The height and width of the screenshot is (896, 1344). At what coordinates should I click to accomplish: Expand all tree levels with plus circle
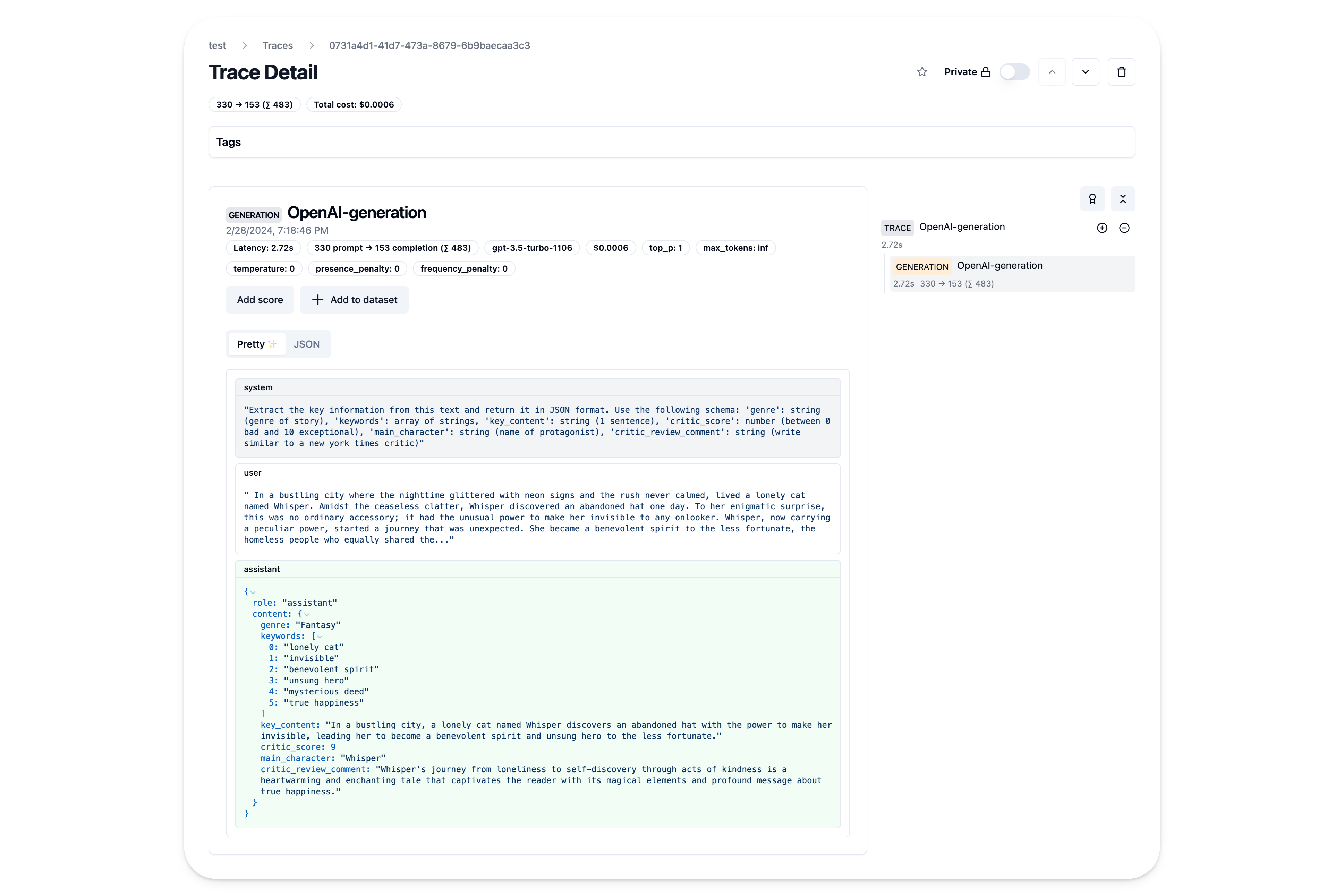(x=1102, y=228)
